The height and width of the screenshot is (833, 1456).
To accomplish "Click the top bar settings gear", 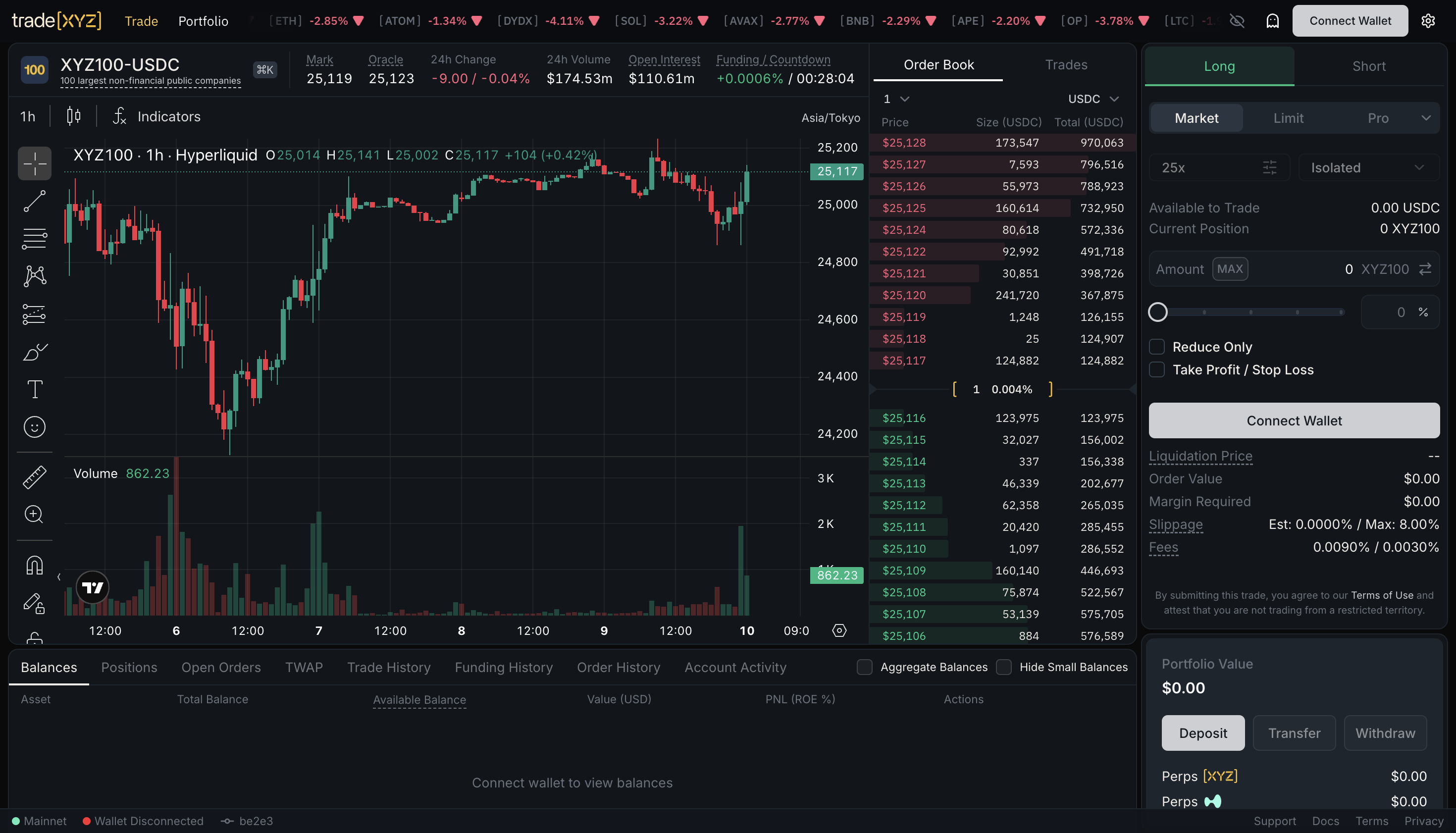I will pyautogui.click(x=1428, y=21).
